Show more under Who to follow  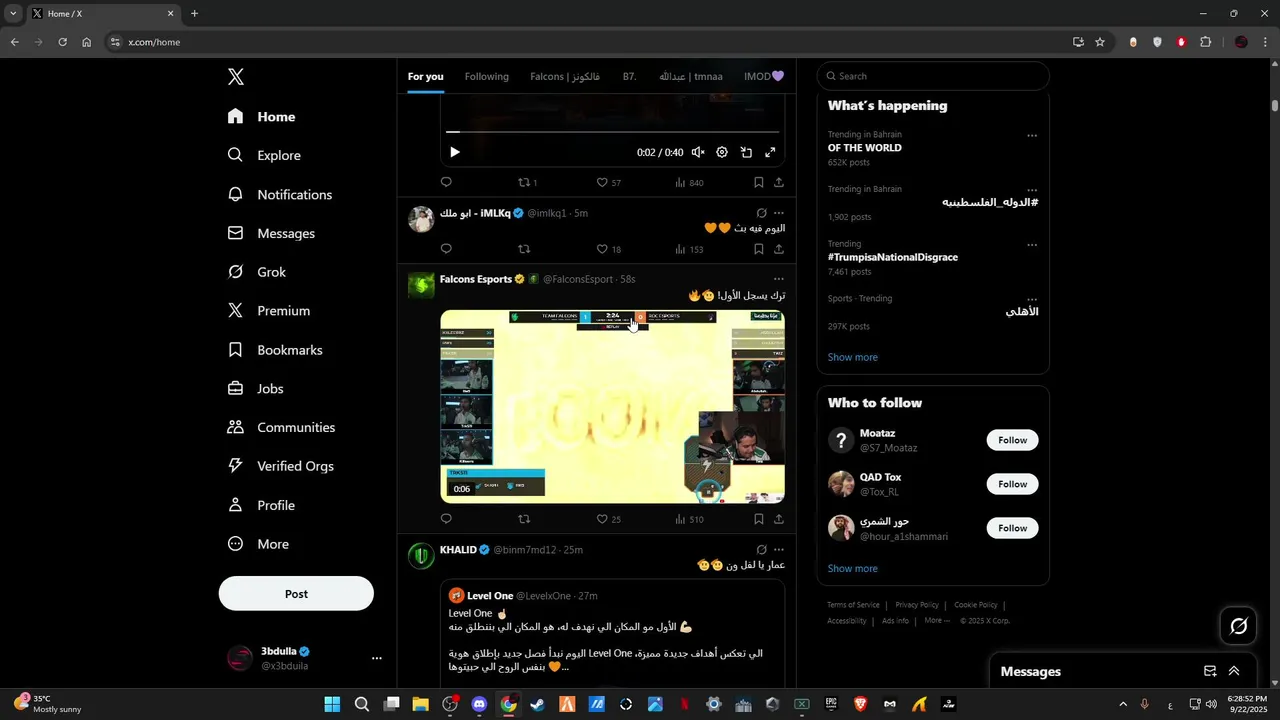[853, 568]
